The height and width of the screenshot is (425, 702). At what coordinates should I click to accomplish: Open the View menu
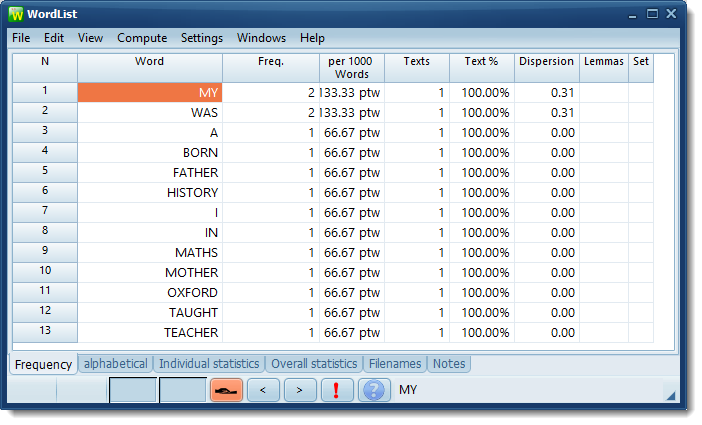tap(90, 38)
